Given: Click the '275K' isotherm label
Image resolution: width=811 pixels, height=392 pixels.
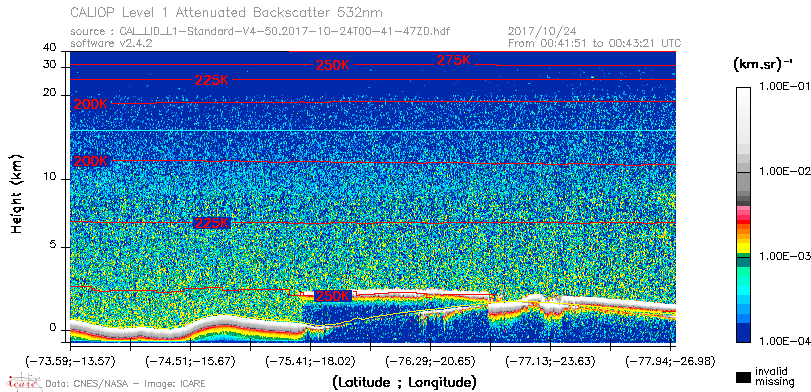Looking at the screenshot, I should click(x=454, y=60).
